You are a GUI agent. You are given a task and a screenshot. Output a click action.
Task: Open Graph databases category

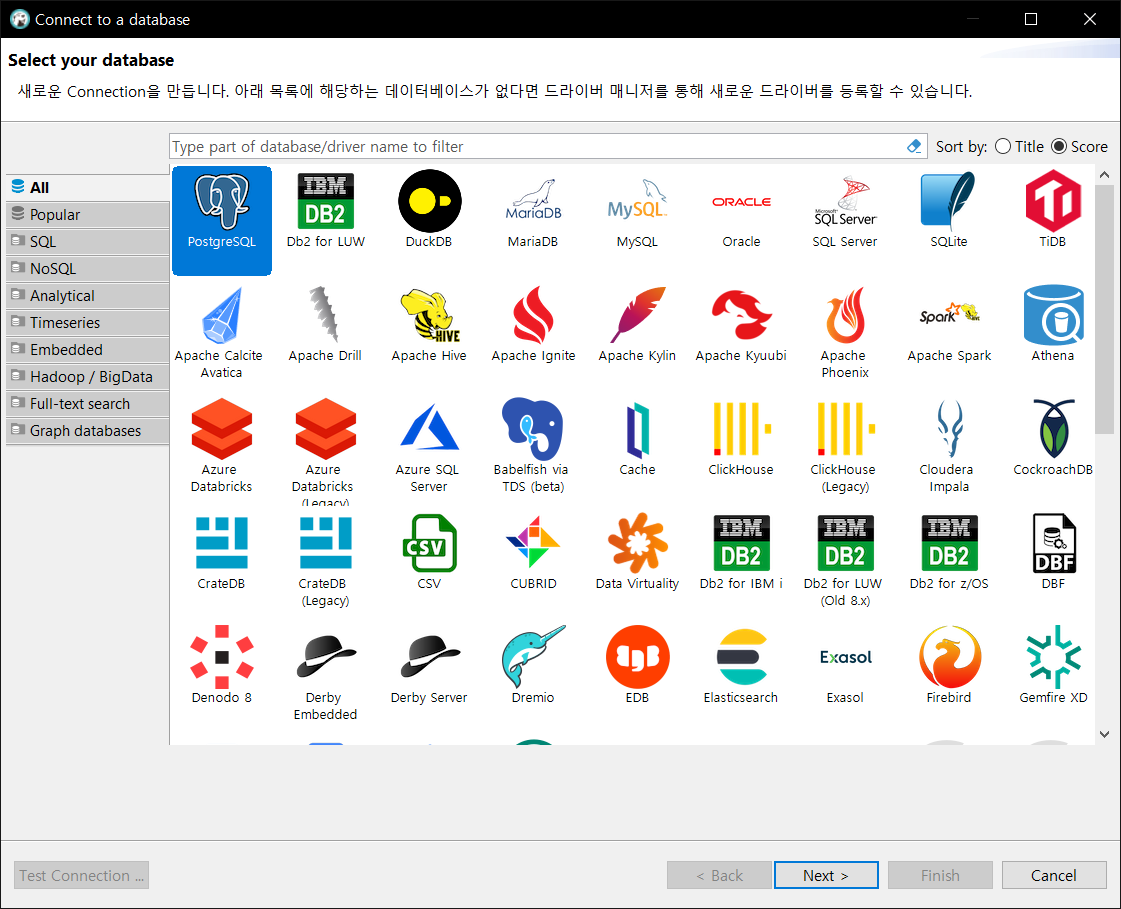click(x=88, y=431)
